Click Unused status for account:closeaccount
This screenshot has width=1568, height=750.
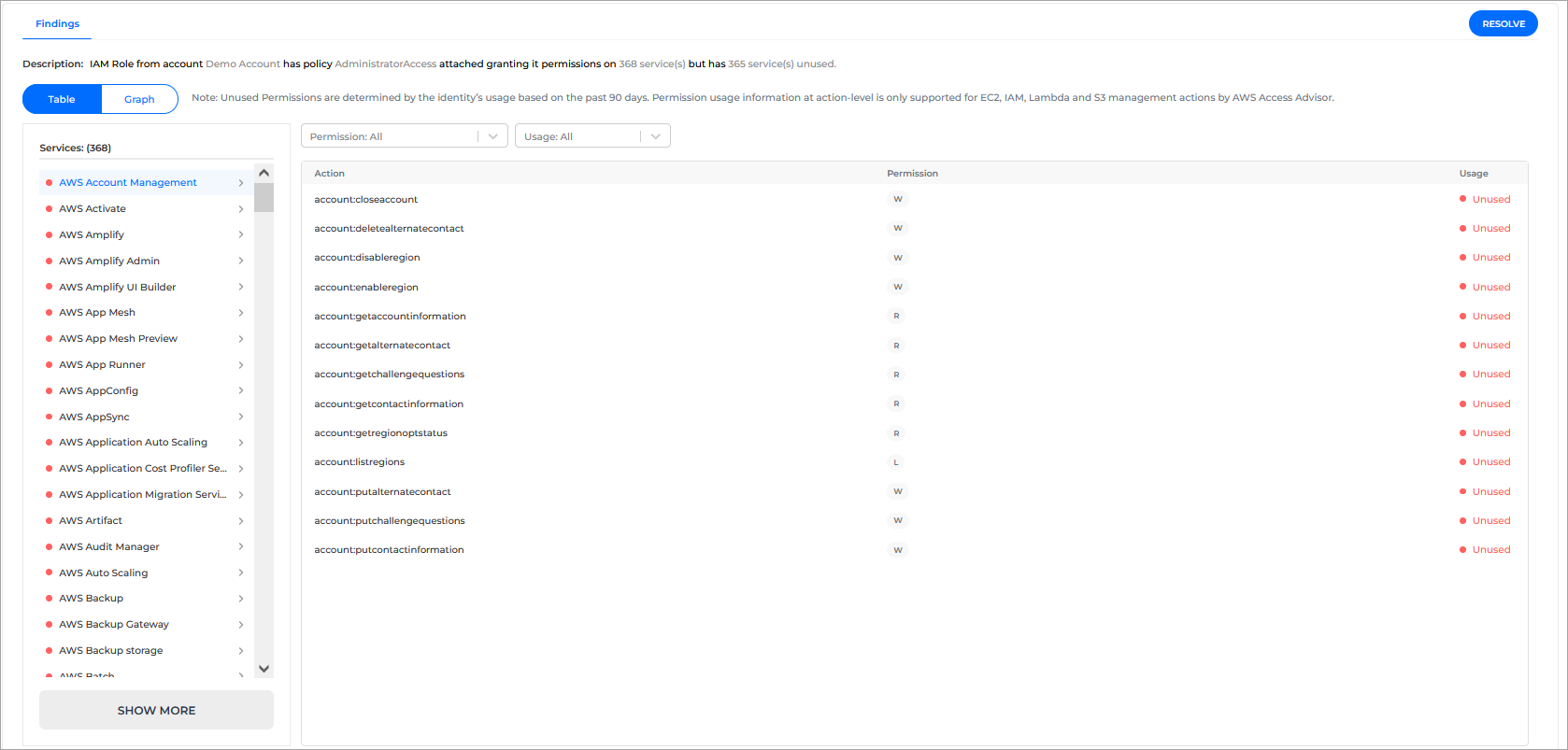point(1485,200)
